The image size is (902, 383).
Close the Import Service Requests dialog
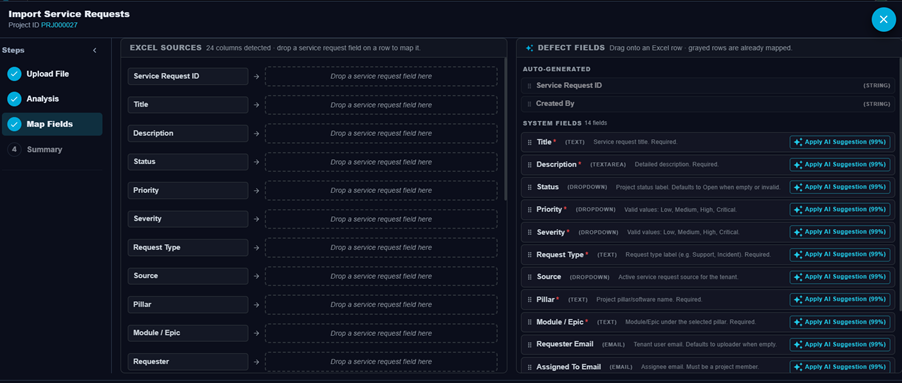coord(884,20)
